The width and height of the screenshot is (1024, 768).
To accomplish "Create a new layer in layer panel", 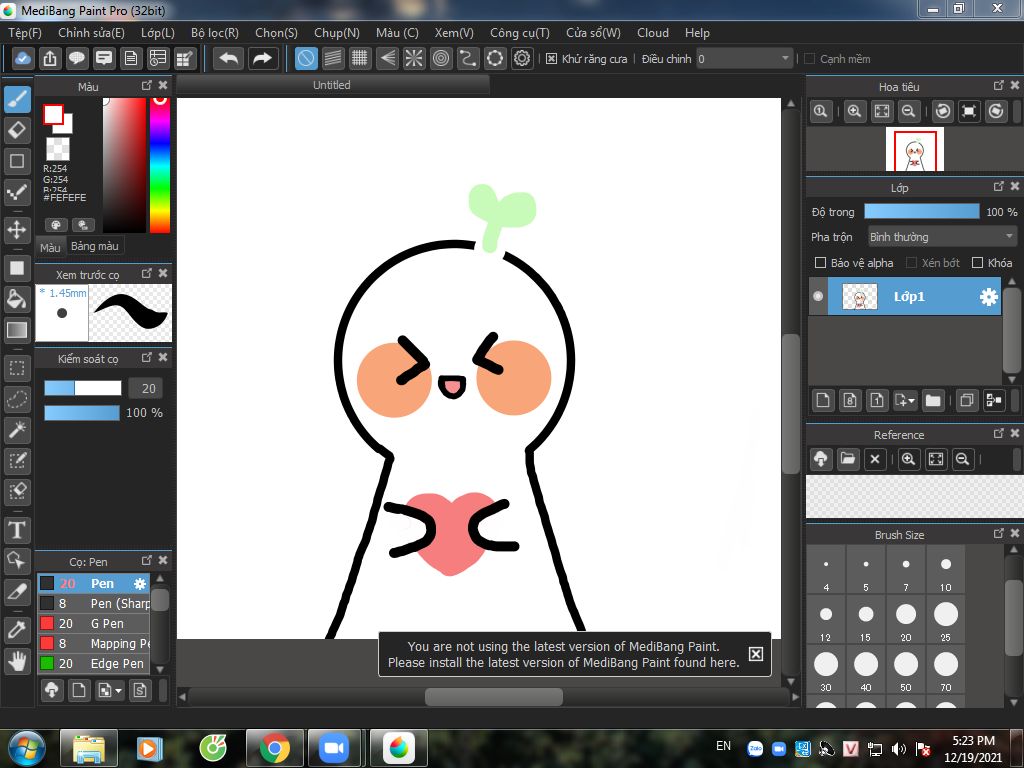I will (823, 400).
